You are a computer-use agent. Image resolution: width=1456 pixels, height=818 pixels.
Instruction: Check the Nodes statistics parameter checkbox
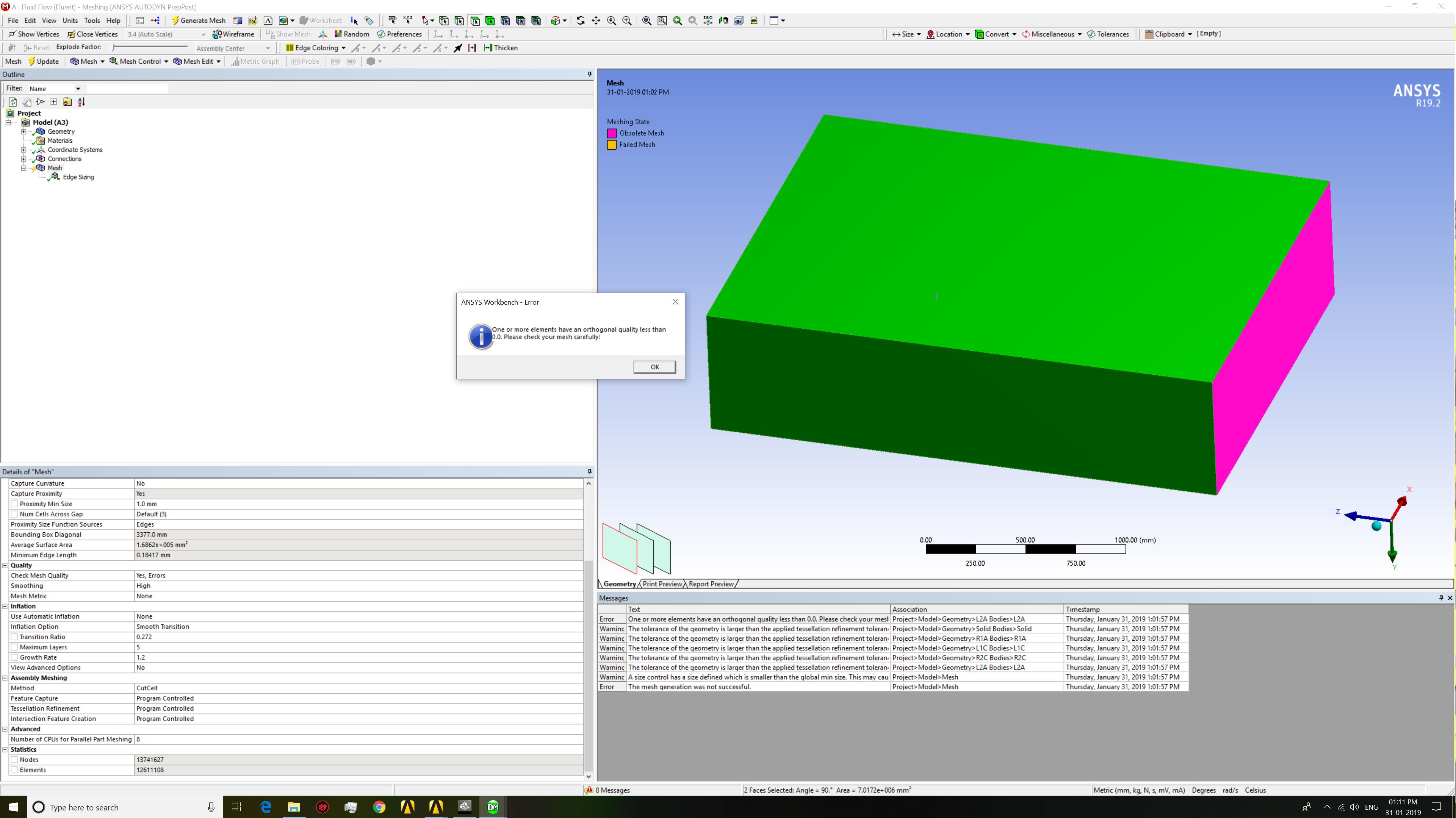15,760
